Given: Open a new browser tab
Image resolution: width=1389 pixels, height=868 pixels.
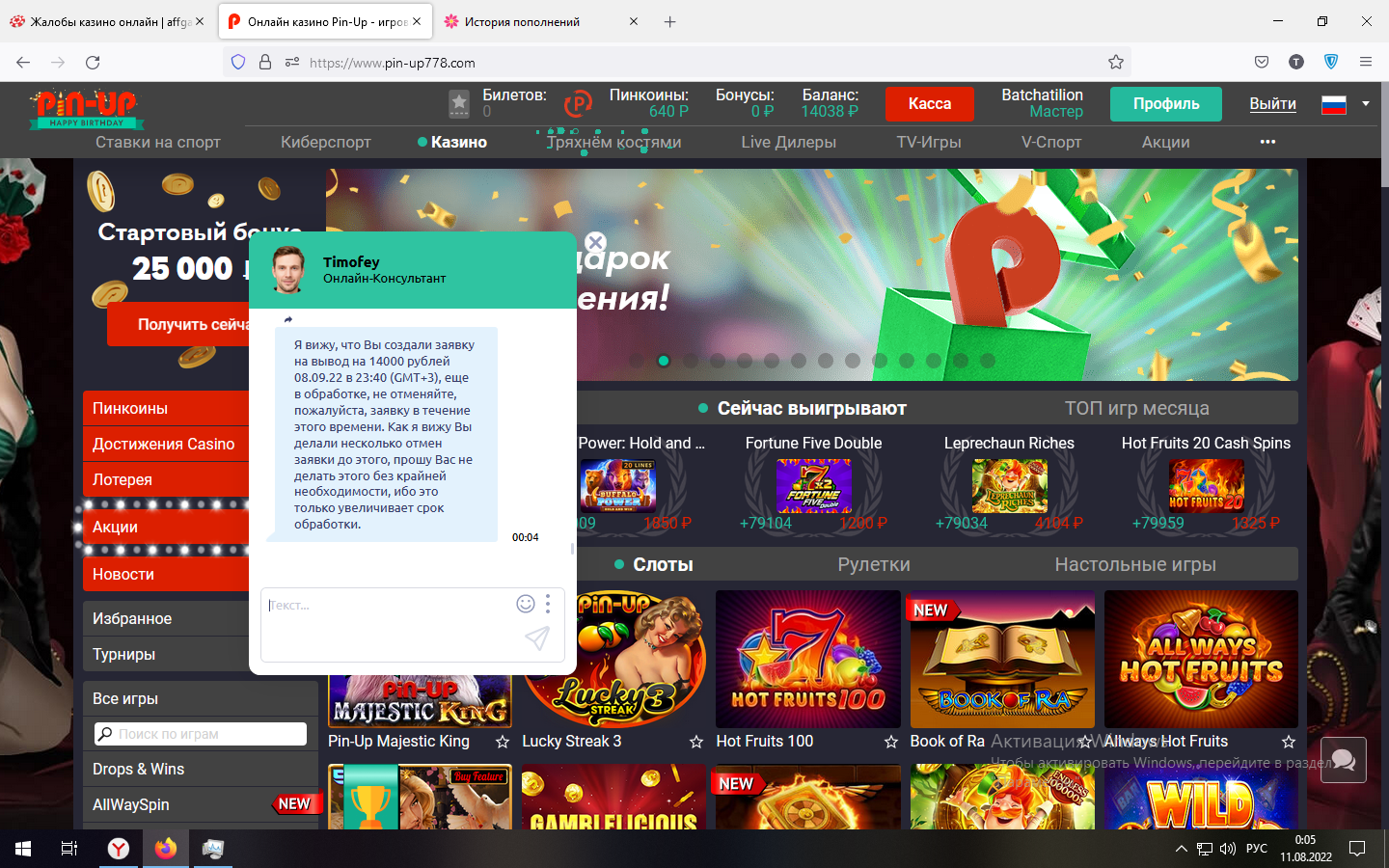Looking at the screenshot, I should [x=669, y=21].
